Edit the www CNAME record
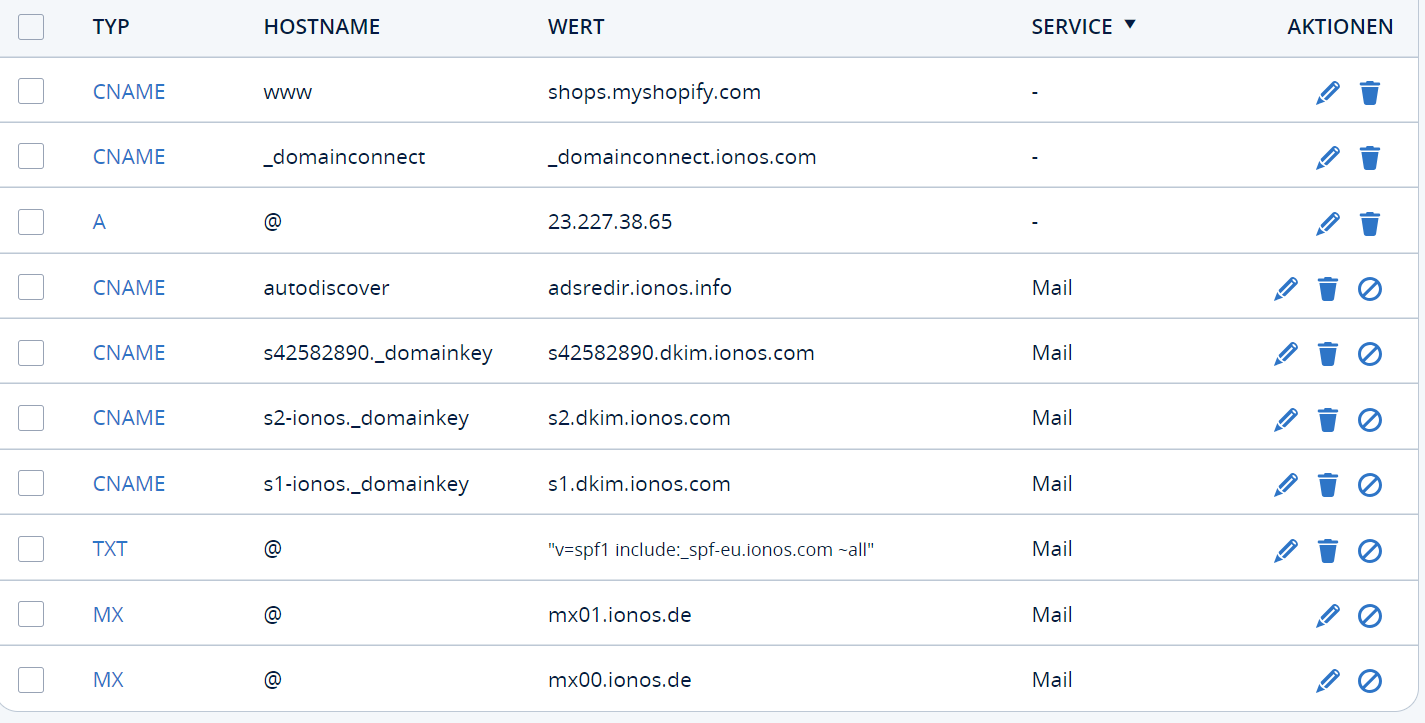 coord(1327,93)
